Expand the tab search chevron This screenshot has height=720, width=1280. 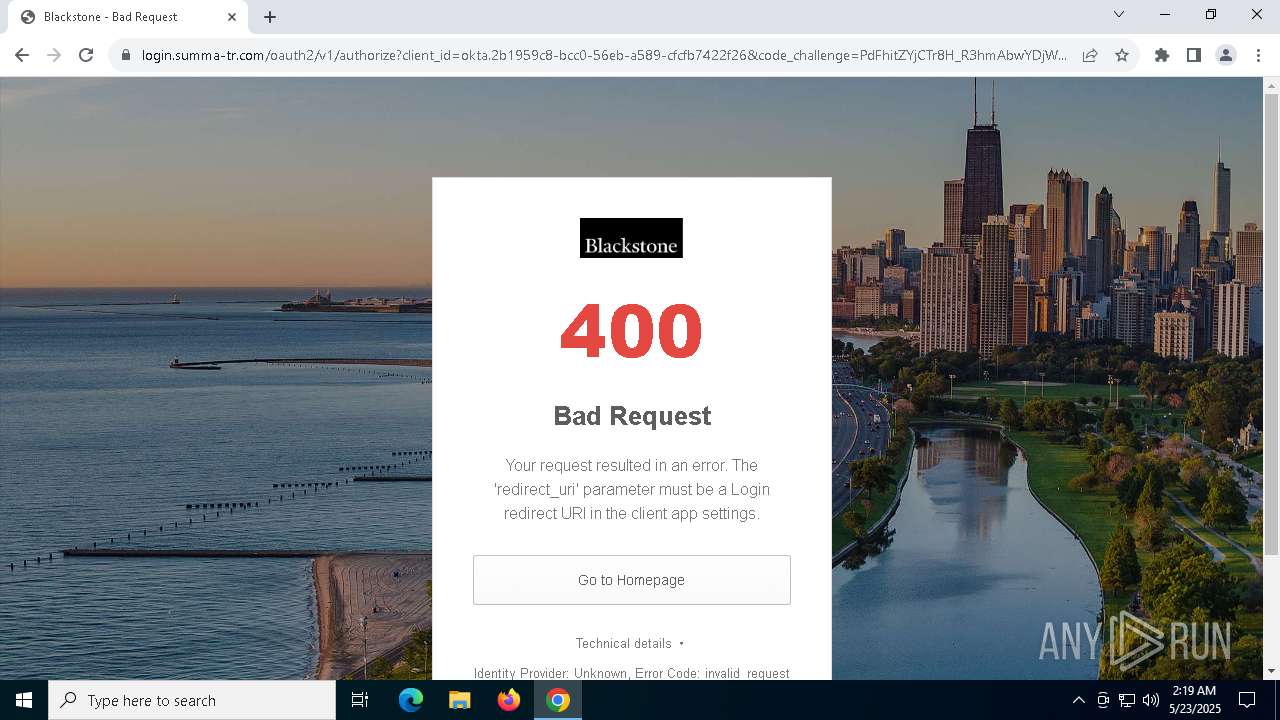(x=1119, y=14)
